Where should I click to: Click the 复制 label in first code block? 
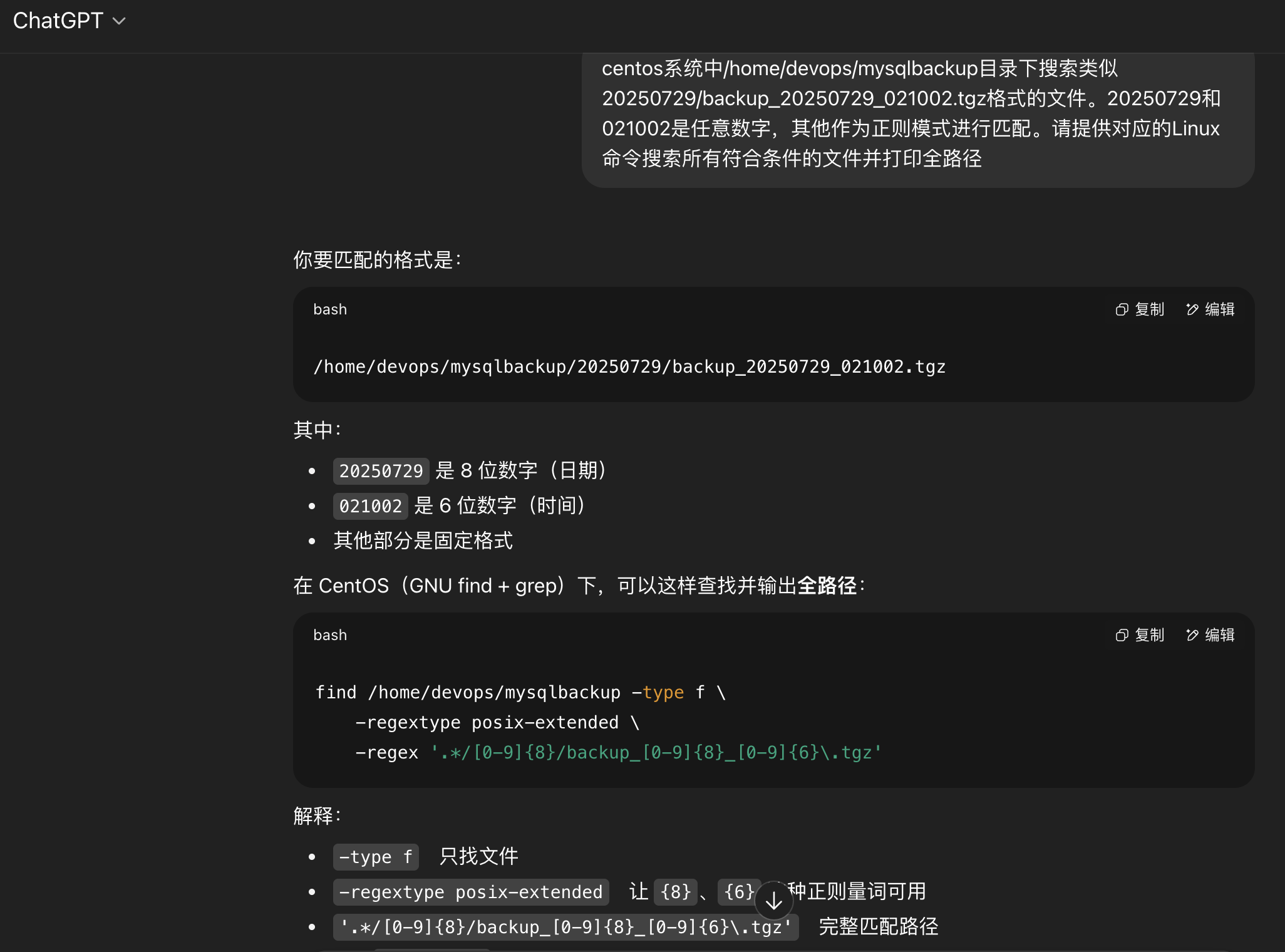(x=1150, y=309)
